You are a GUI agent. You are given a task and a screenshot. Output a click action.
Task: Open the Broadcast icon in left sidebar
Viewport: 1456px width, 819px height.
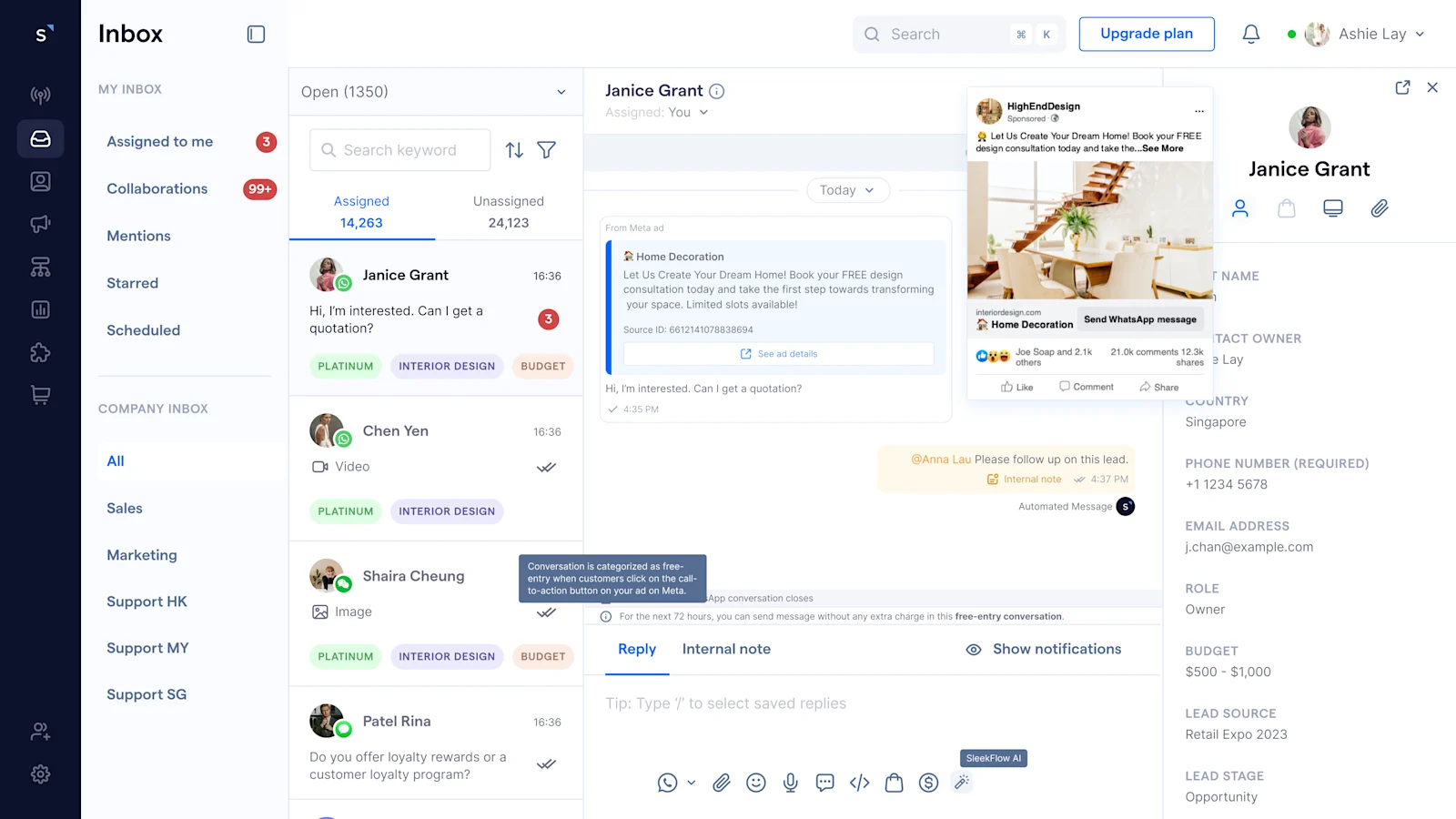tap(40, 95)
